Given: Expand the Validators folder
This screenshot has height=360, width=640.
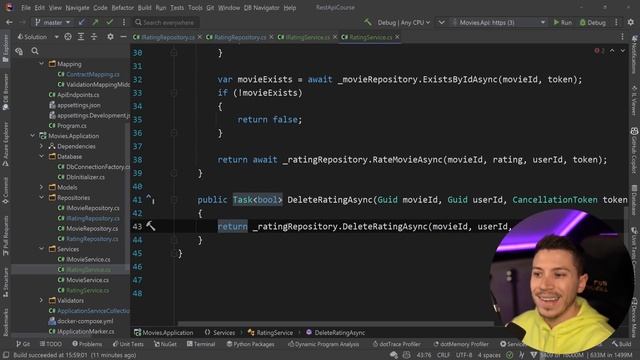Looking at the screenshot, I should tap(42, 300).
